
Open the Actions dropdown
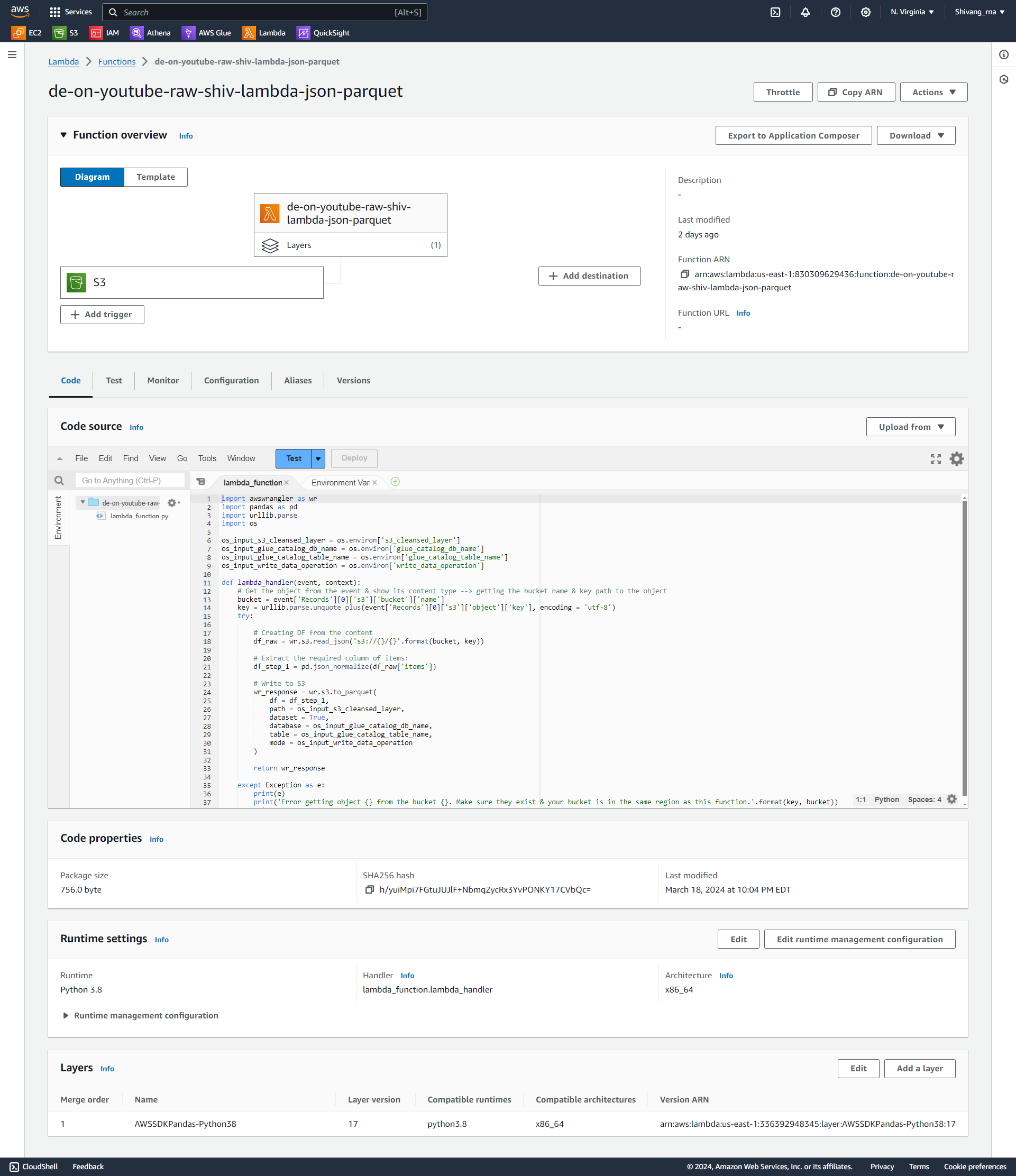933,92
